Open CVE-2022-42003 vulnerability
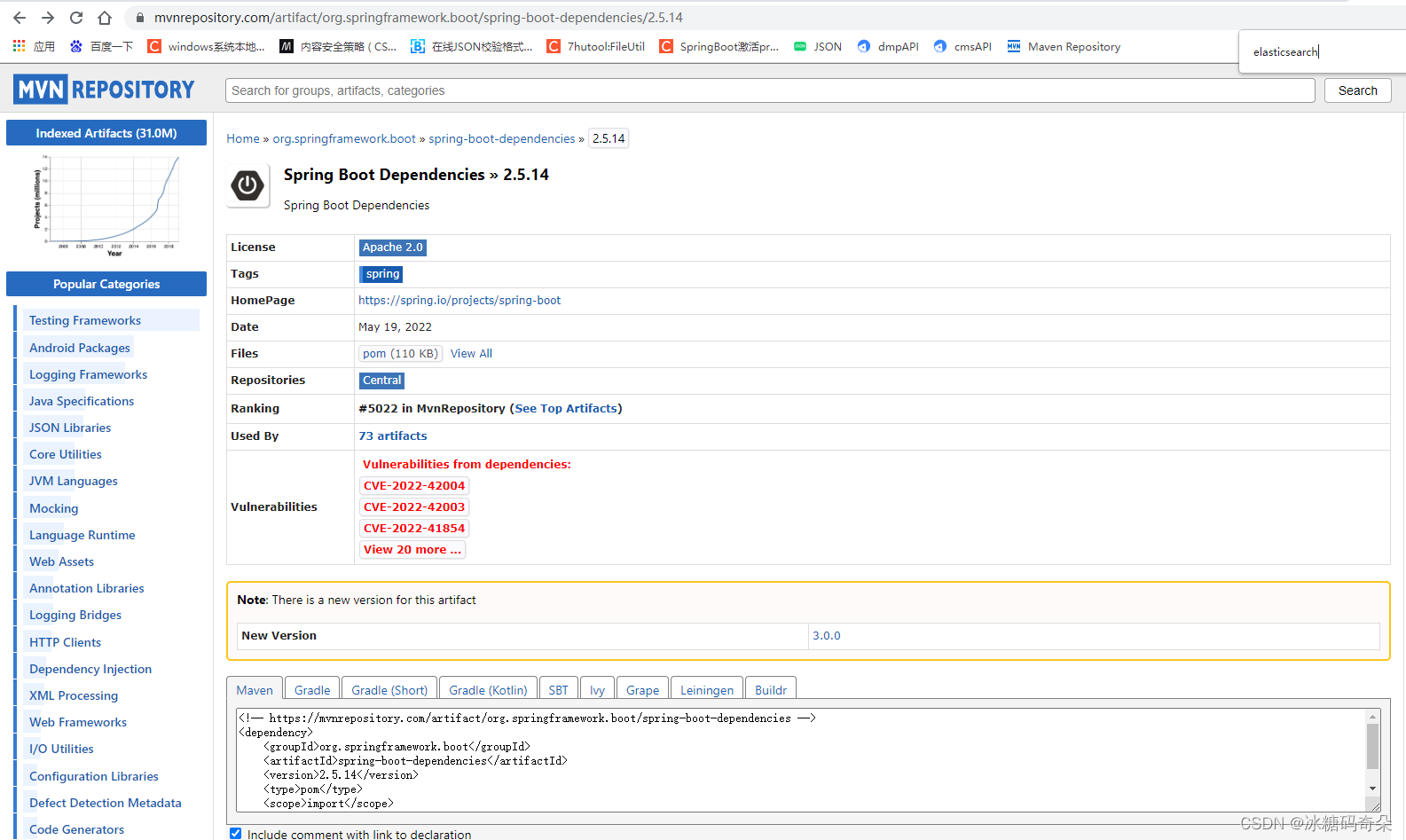The height and width of the screenshot is (840, 1406). 414,506
